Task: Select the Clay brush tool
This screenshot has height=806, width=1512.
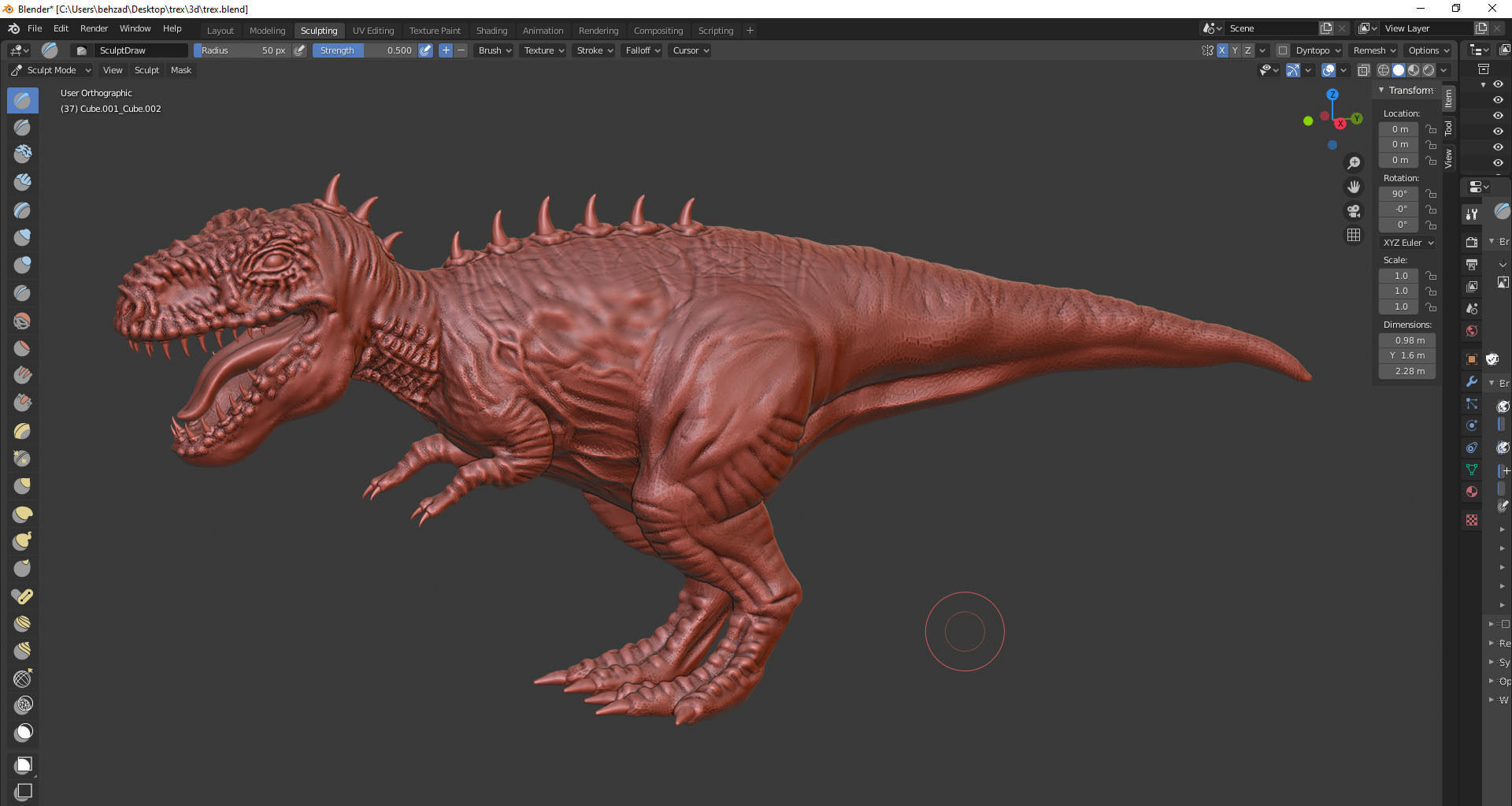Action: [x=23, y=154]
